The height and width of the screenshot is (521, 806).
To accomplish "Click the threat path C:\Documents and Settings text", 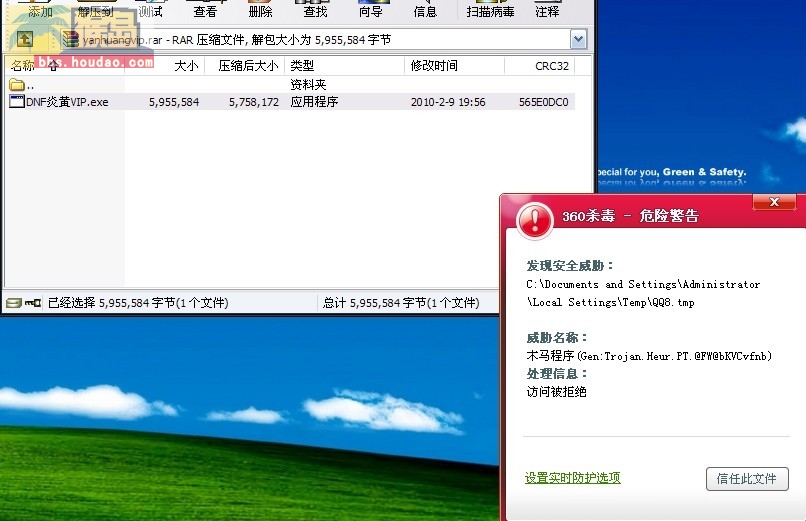I will 643,293.
